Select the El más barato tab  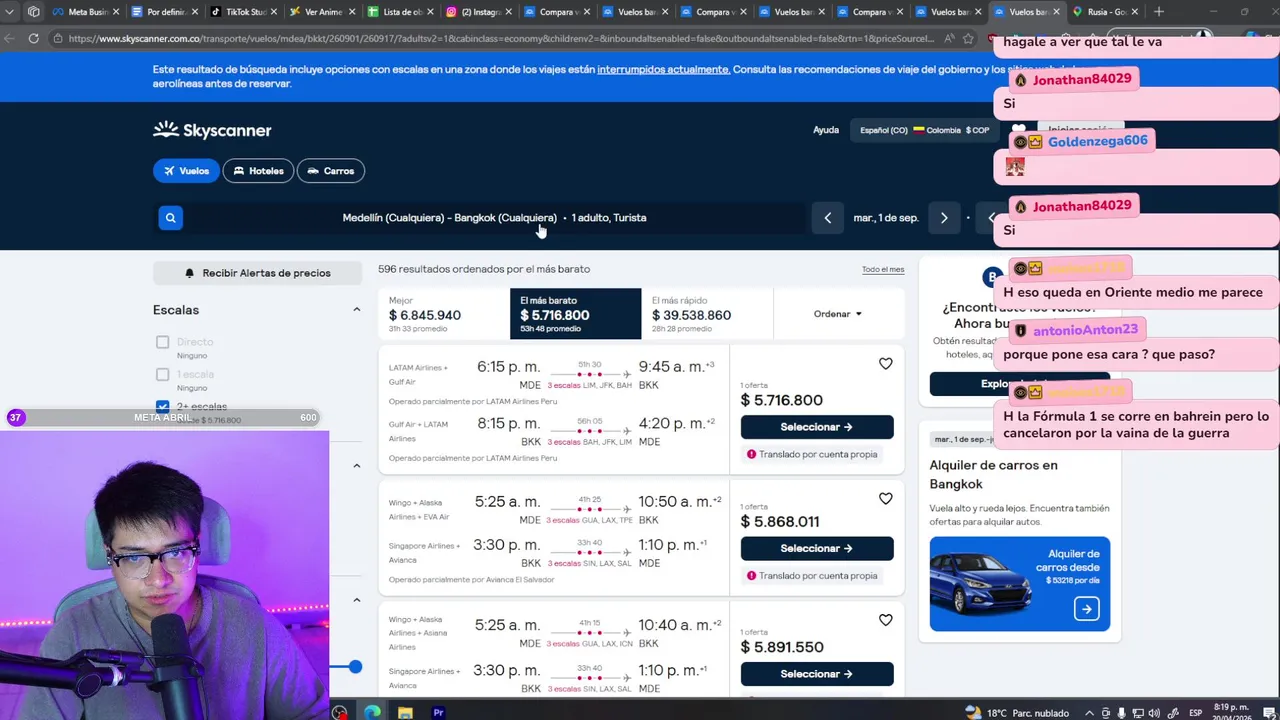575,314
